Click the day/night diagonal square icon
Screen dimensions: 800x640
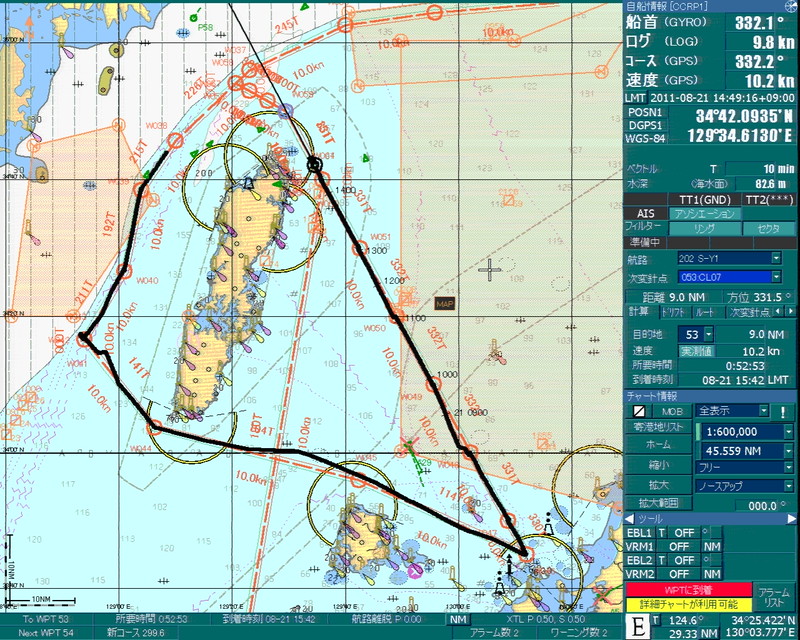(x=637, y=411)
